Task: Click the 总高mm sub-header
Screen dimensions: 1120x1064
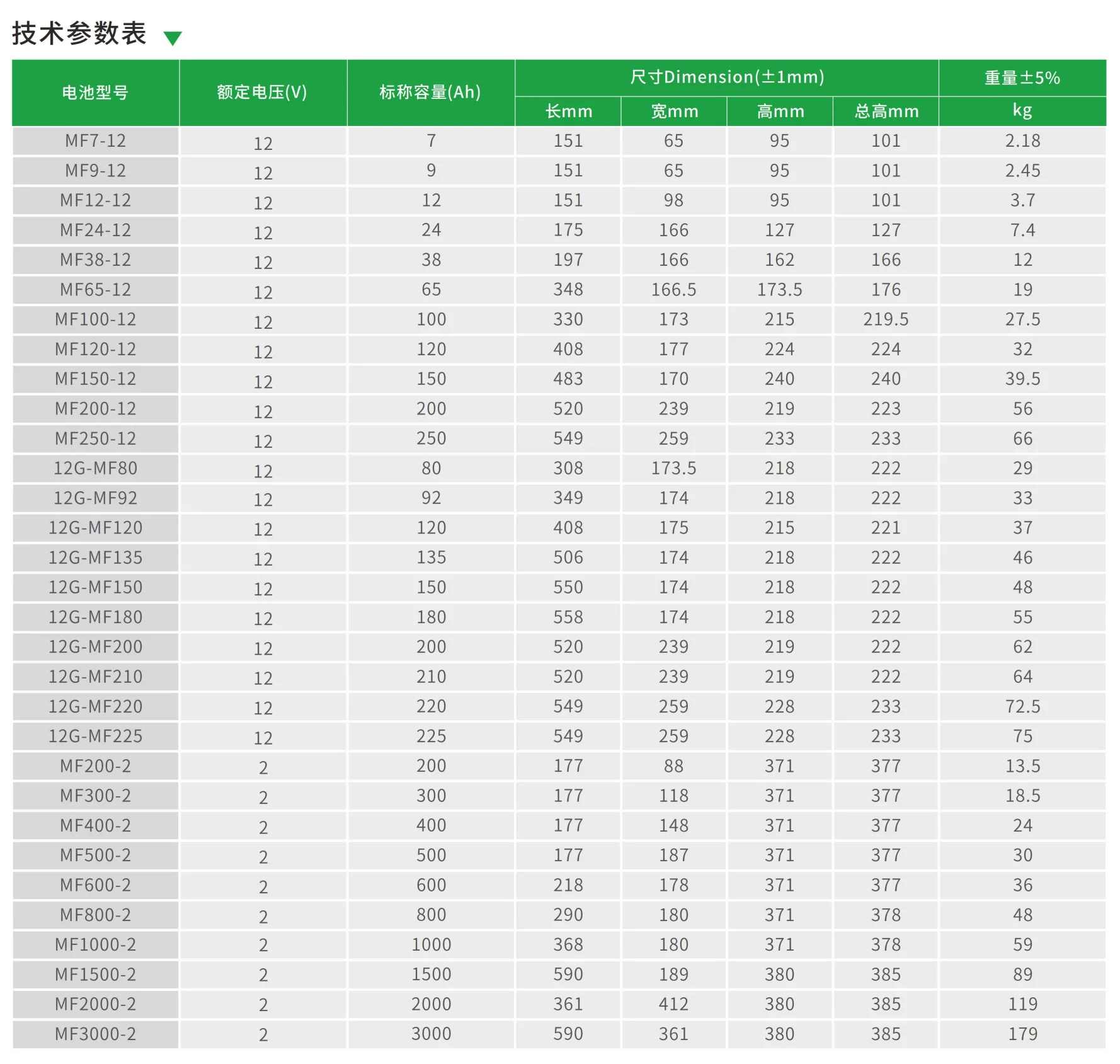Action: point(886,112)
